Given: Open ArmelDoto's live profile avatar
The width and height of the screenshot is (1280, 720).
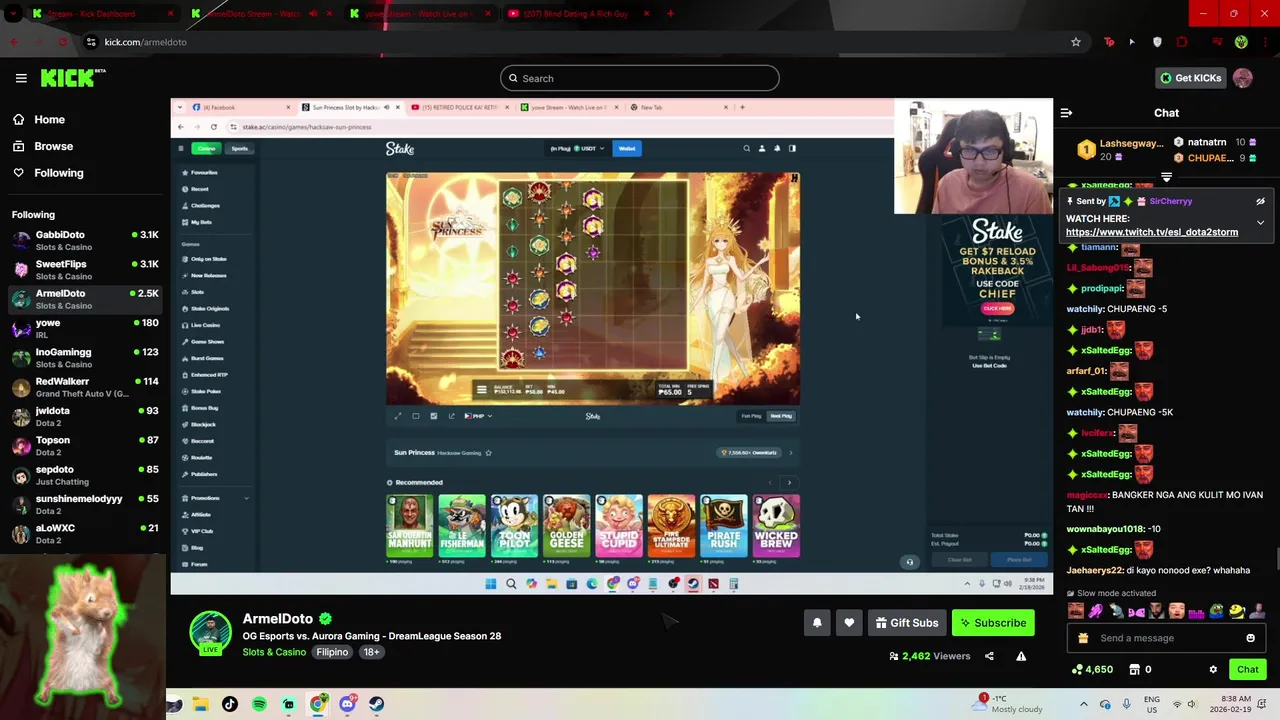Looking at the screenshot, I should point(211,631).
